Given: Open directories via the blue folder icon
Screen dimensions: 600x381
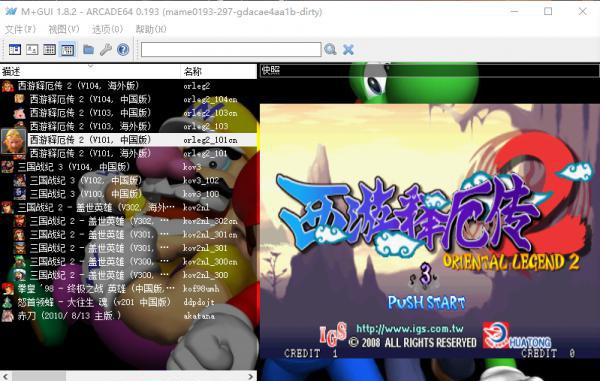Looking at the screenshot, I should tap(89, 49).
